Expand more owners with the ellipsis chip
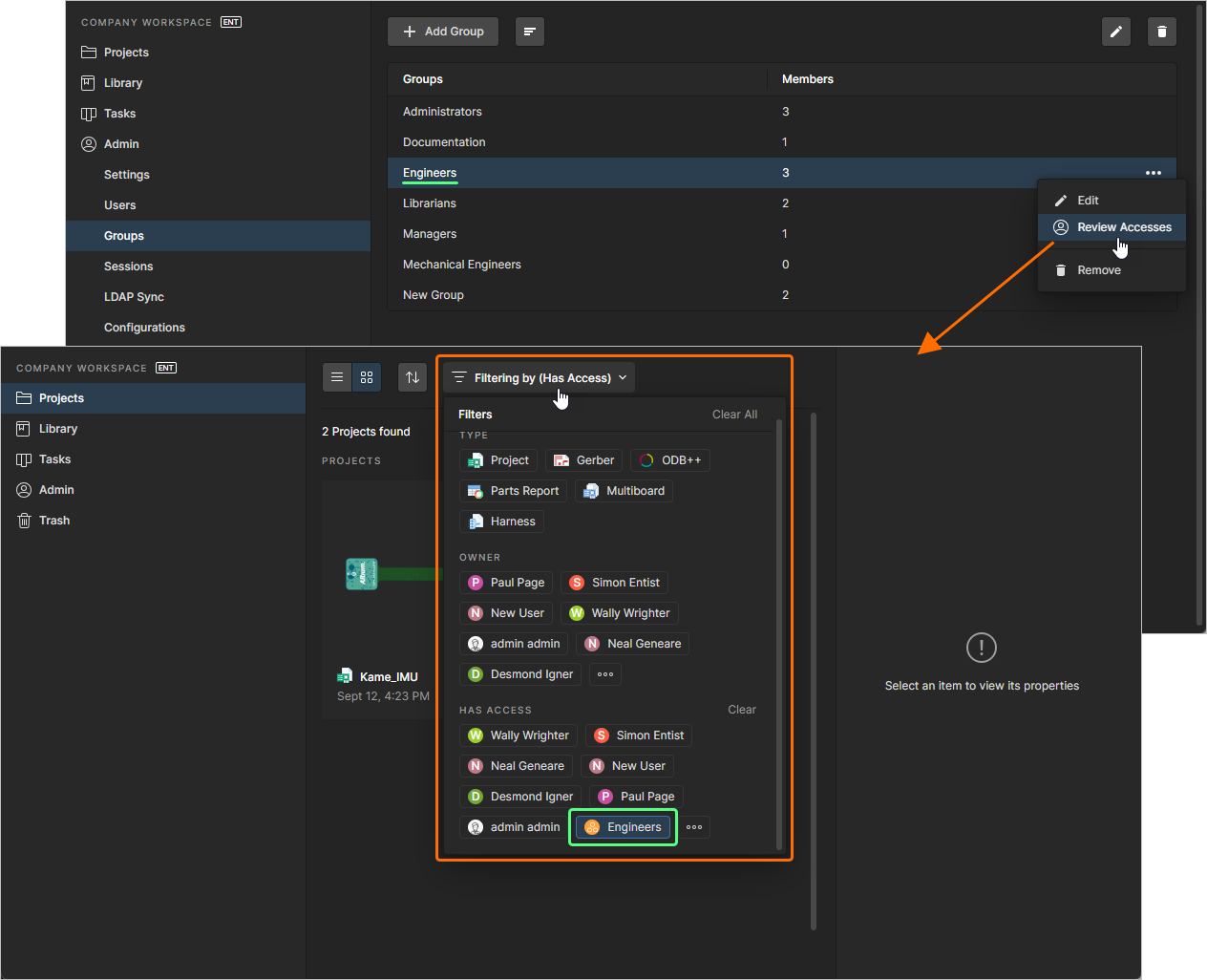 (x=605, y=674)
